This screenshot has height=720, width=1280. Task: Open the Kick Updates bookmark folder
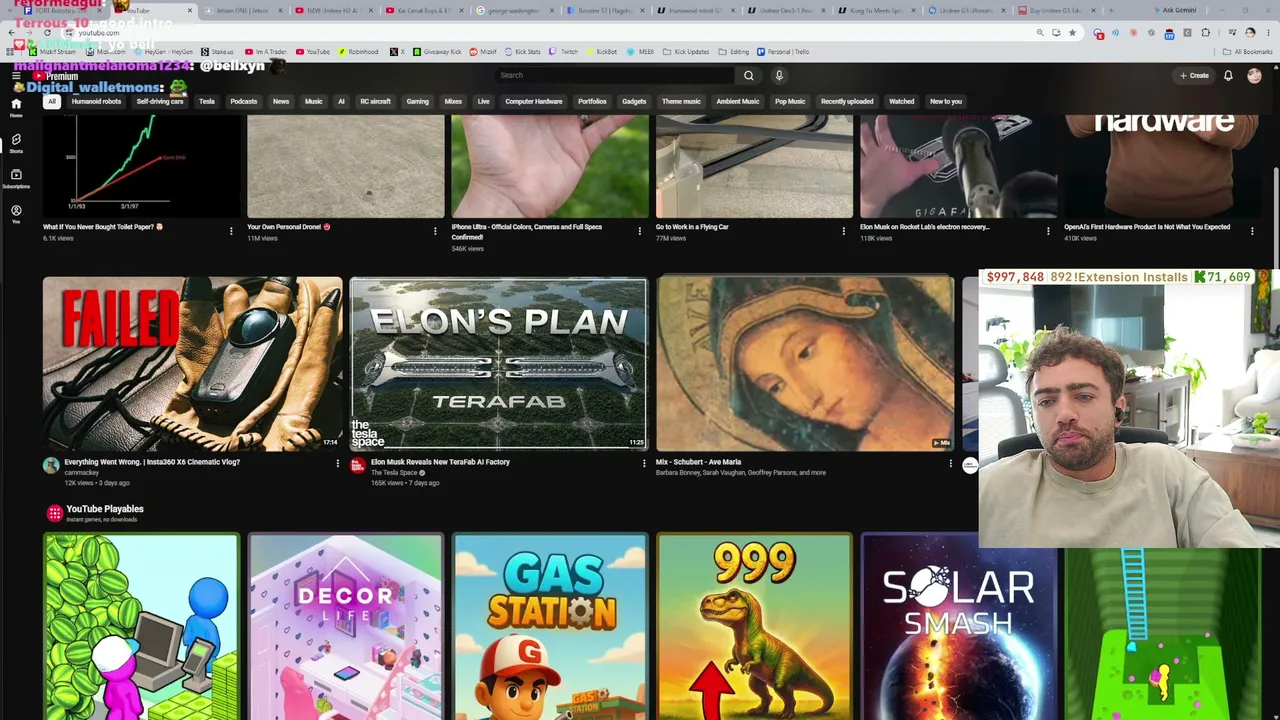[686, 52]
